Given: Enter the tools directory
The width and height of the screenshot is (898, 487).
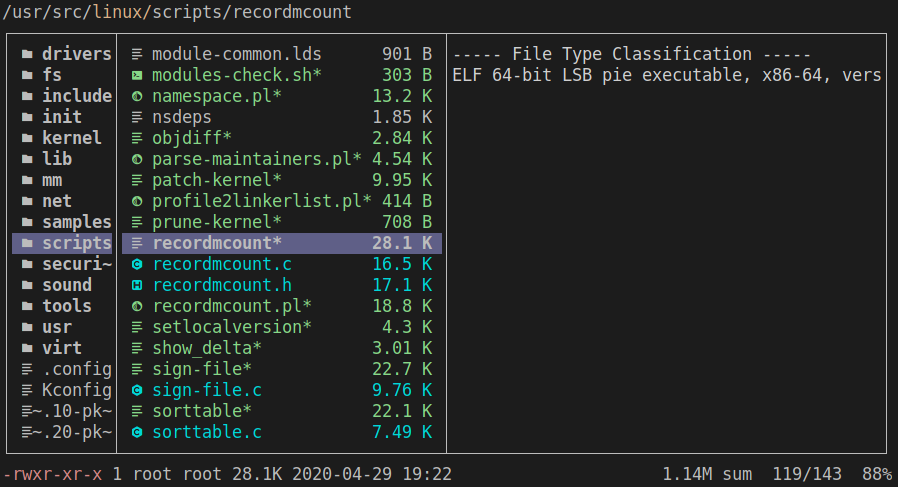Looking at the screenshot, I should pyautogui.click(x=67, y=306).
